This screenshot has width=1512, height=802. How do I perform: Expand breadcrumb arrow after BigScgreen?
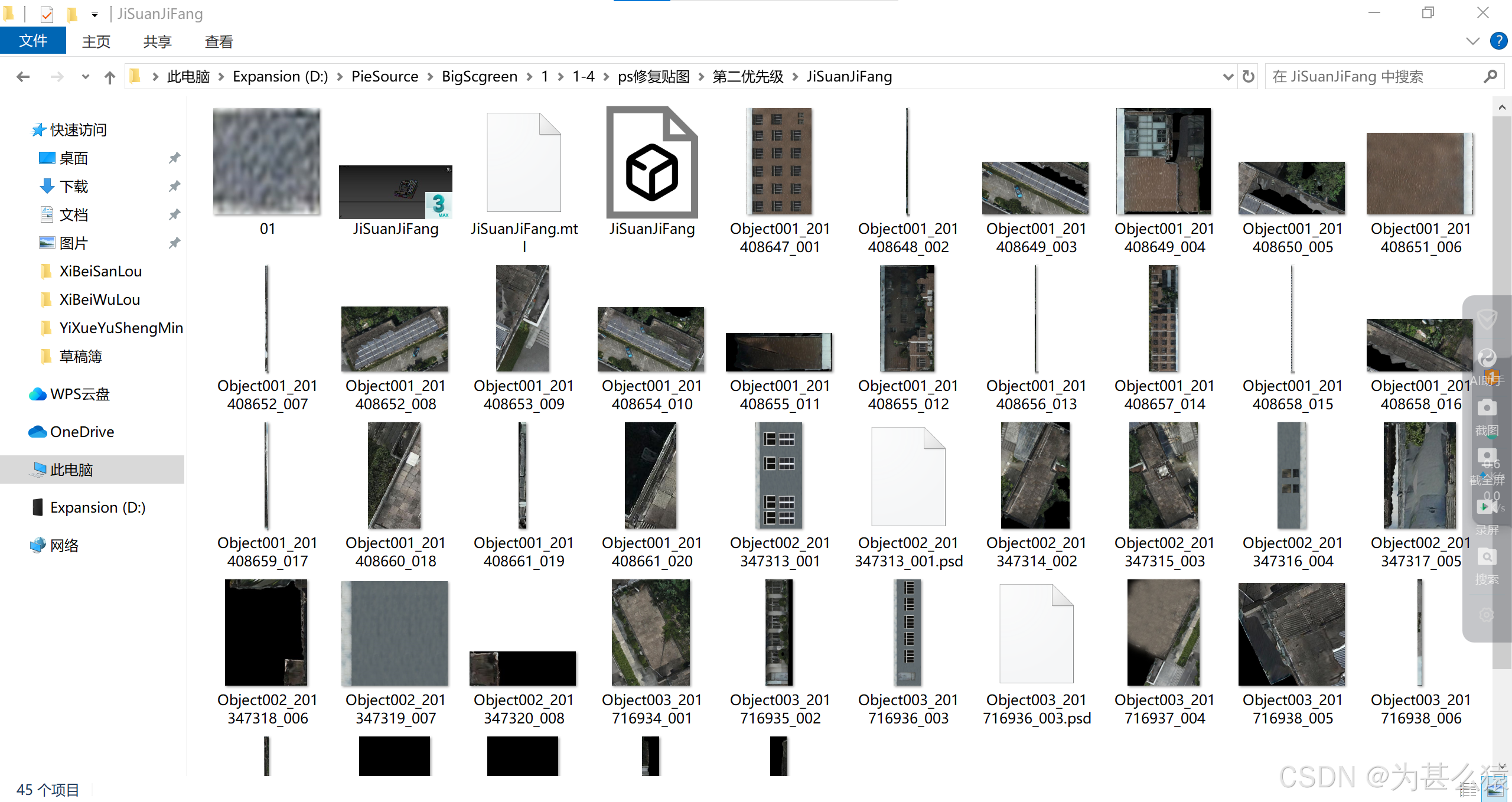(529, 77)
